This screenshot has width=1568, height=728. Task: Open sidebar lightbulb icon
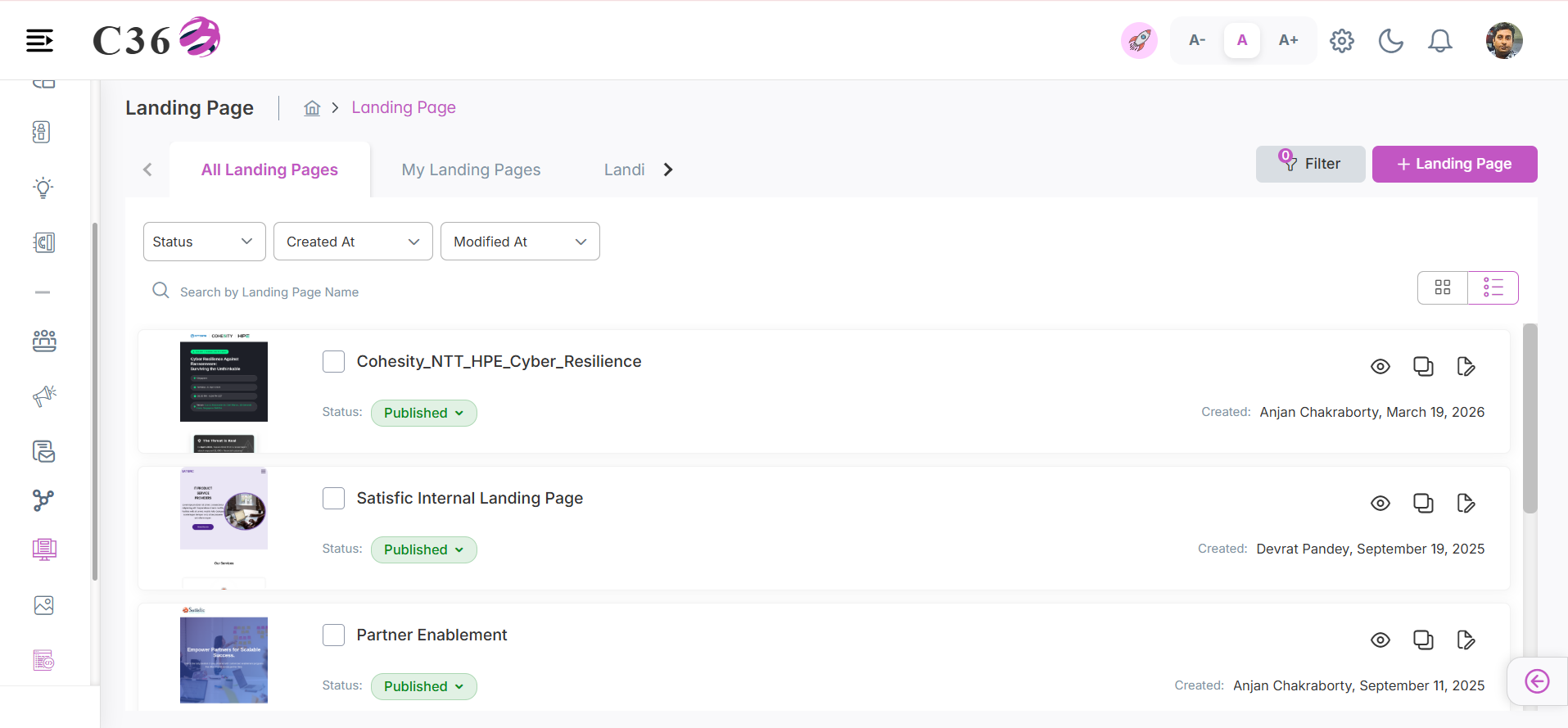[43, 188]
